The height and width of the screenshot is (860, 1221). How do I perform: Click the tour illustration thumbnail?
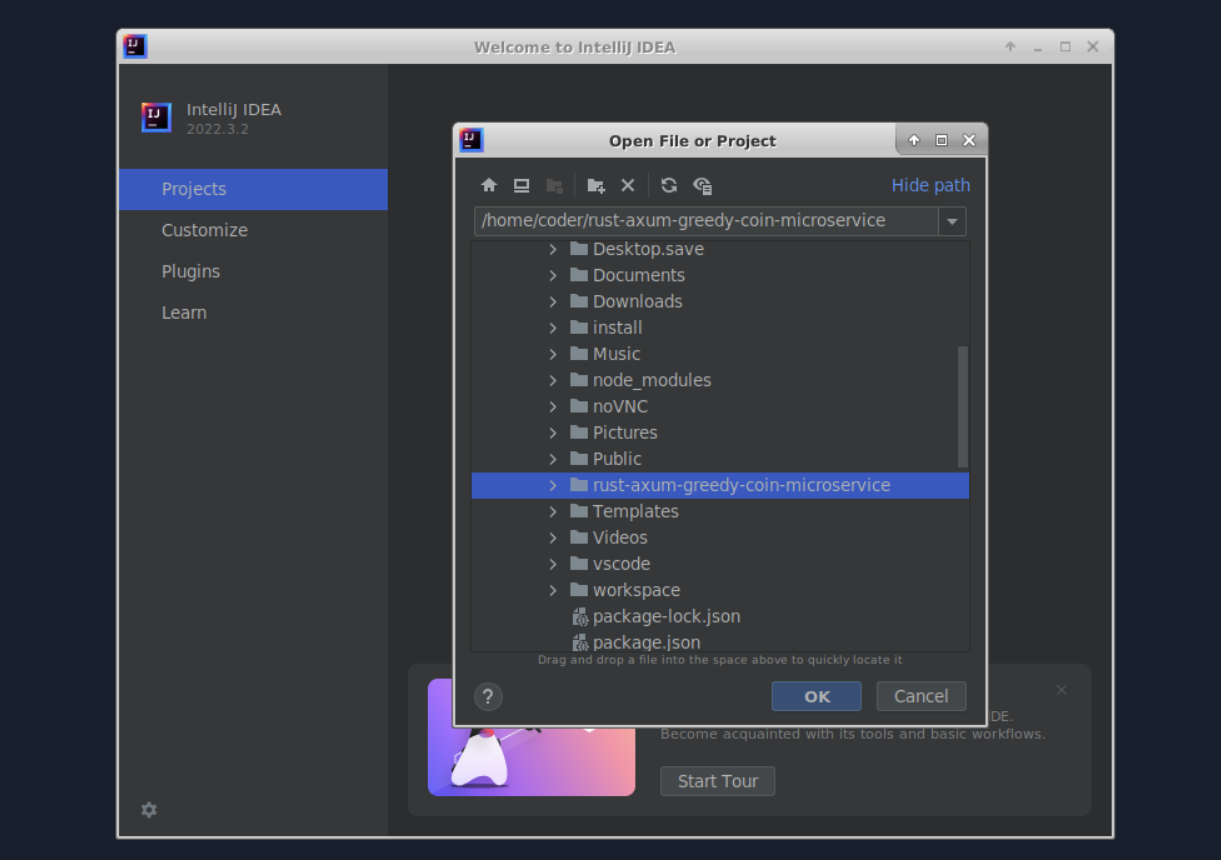[x=531, y=737]
